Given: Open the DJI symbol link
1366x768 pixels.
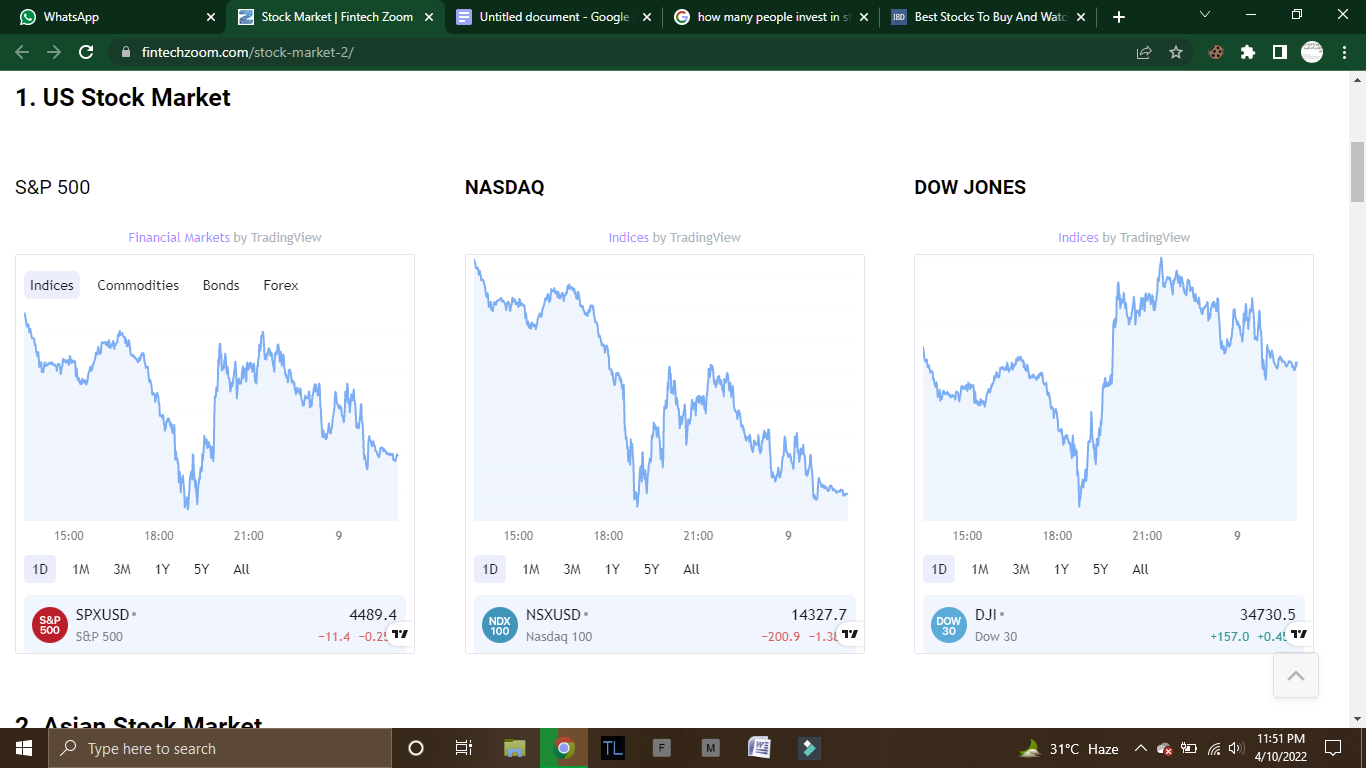Looking at the screenshot, I should pyautogui.click(x=985, y=615).
